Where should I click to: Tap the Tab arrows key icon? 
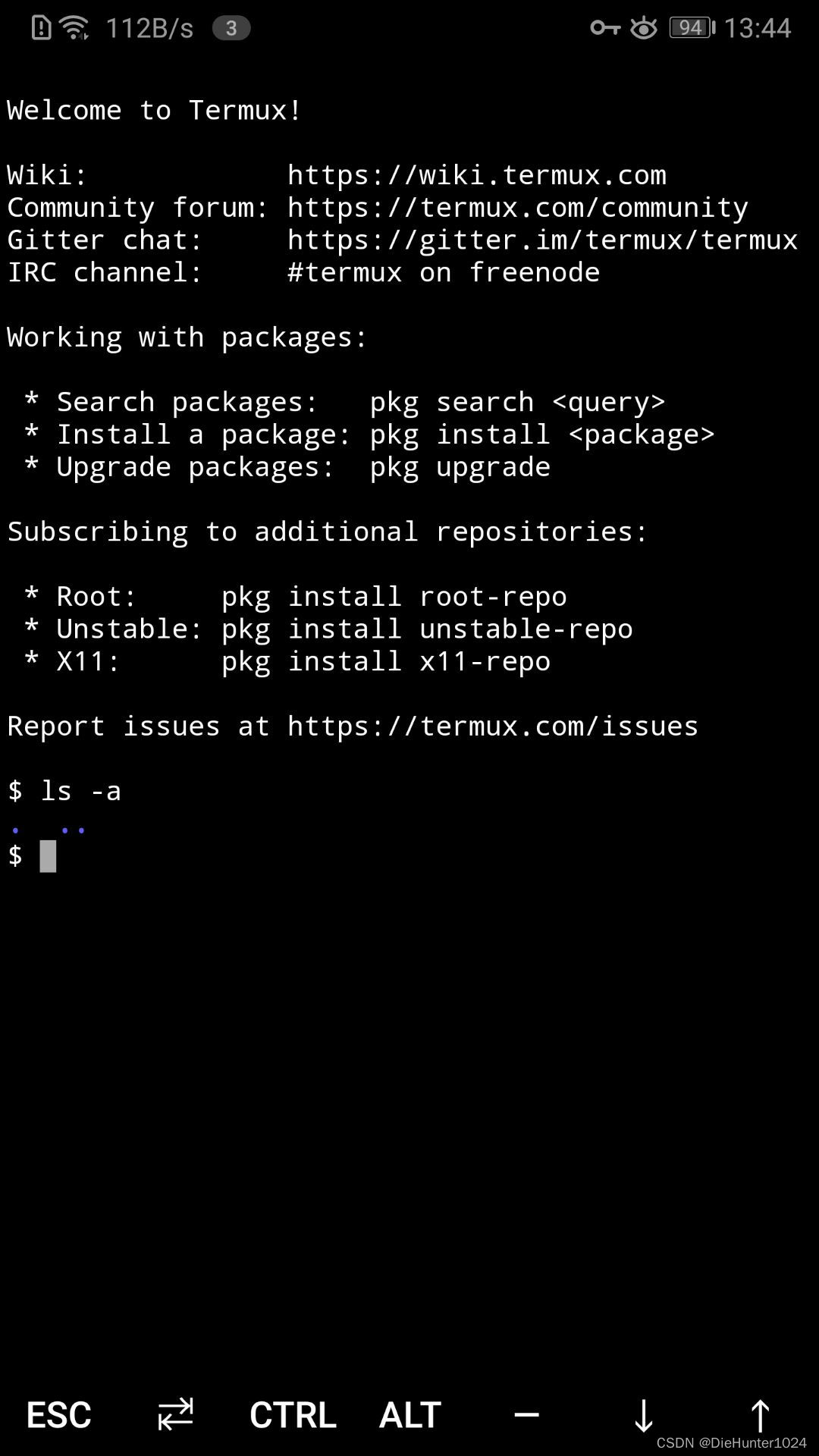[x=175, y=1414]
